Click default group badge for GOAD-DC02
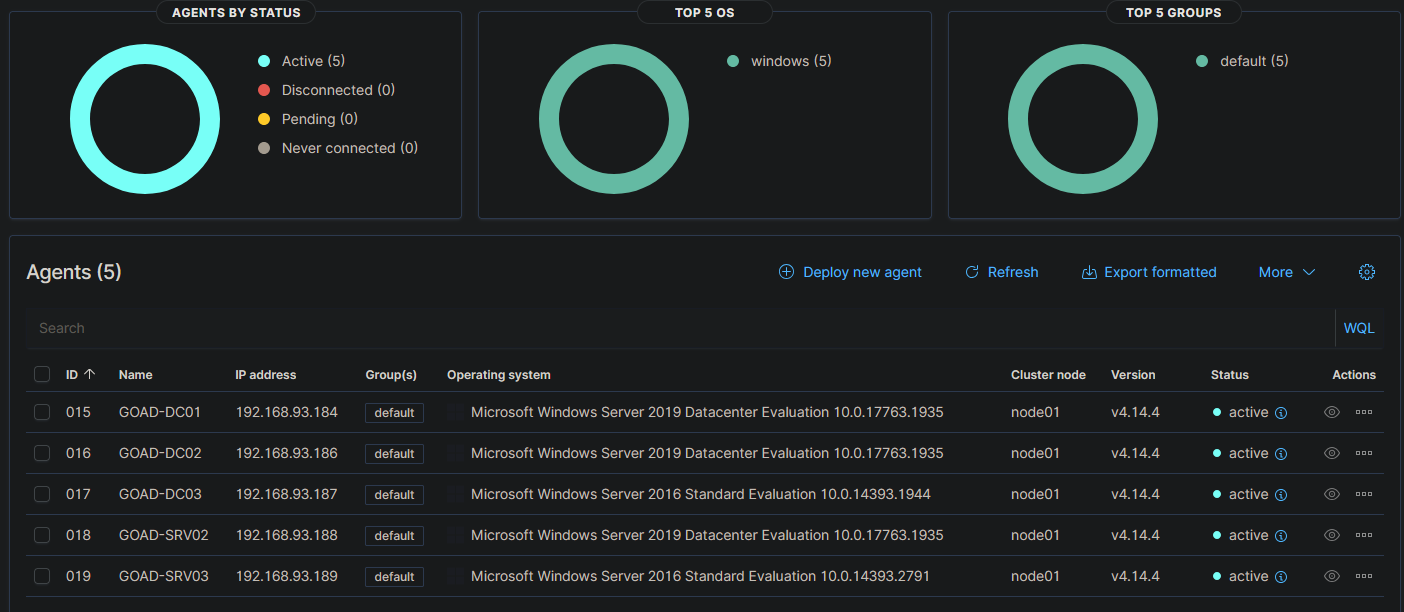This screenshot has width=1404, height=612. point(394,454)
